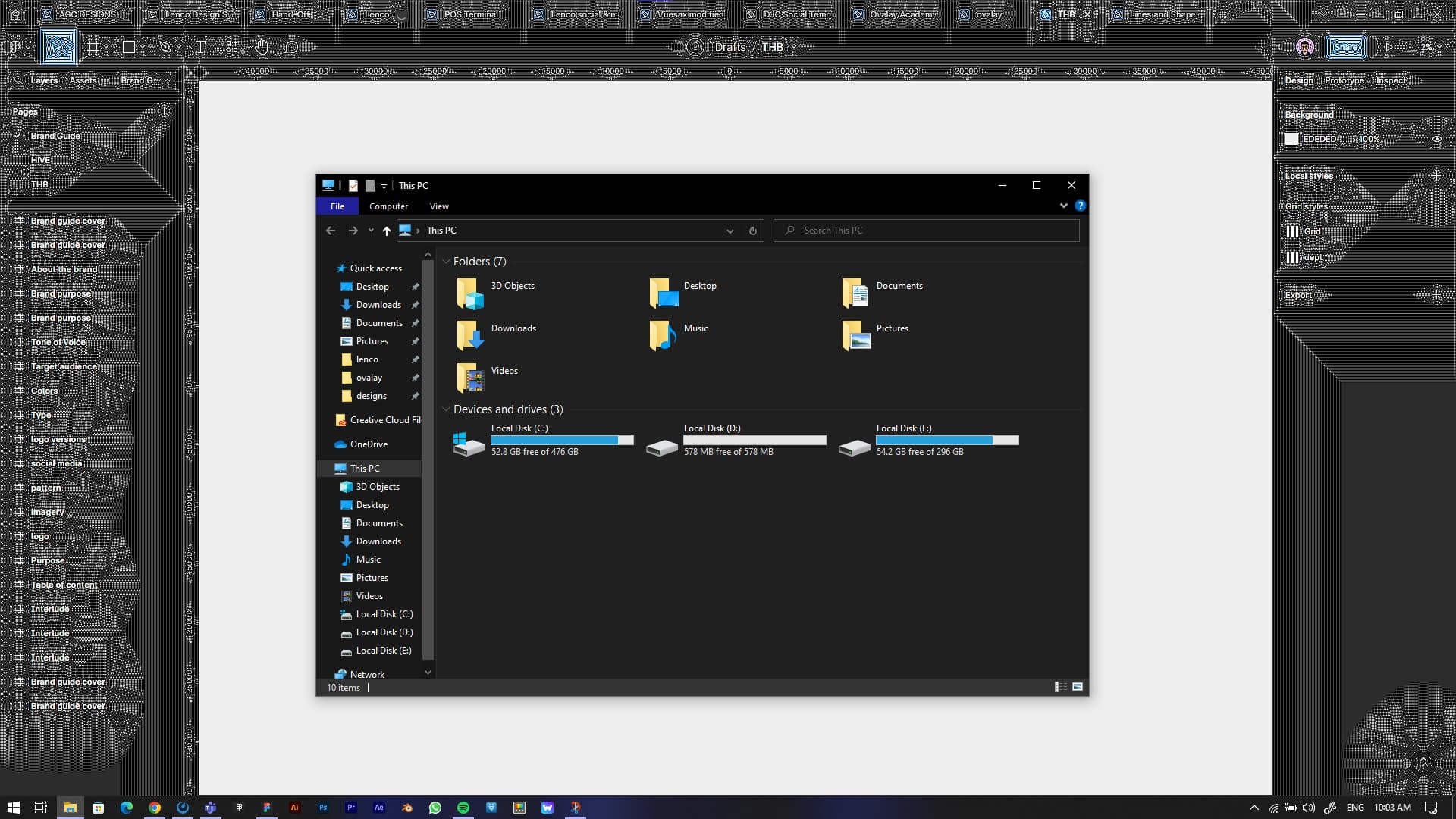The height and width of the screenshot is (819, 1456).
Task: Select the Figma Text tool
Action: pyautogui.click(x=201, y=47)
